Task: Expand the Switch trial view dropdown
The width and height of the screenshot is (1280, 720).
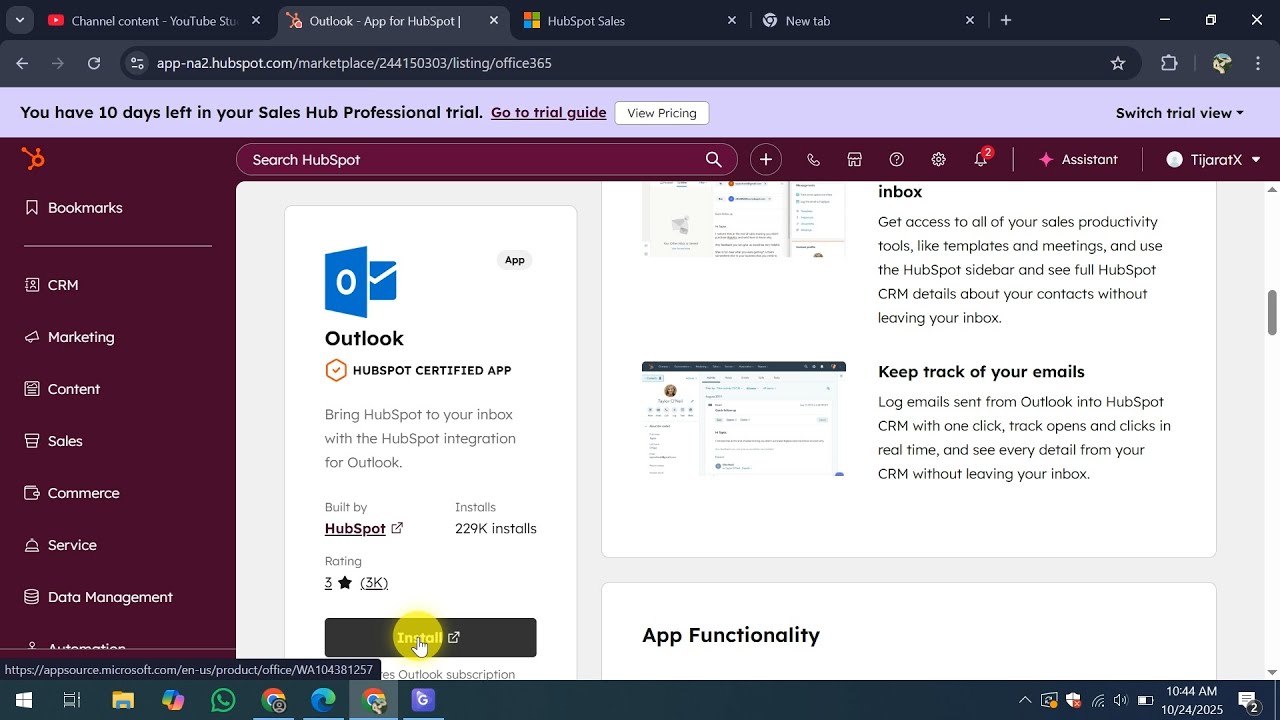Action: click(x=1180, y=113)
